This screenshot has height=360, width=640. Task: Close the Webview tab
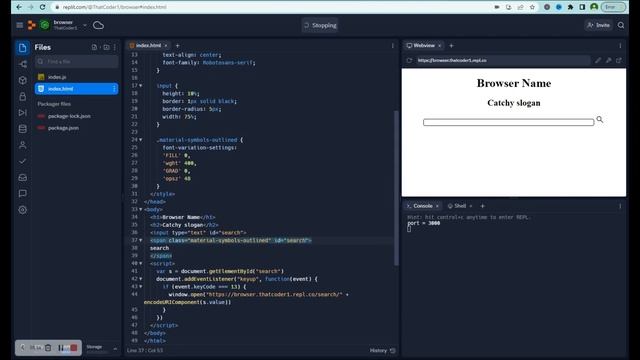point(440,46)
